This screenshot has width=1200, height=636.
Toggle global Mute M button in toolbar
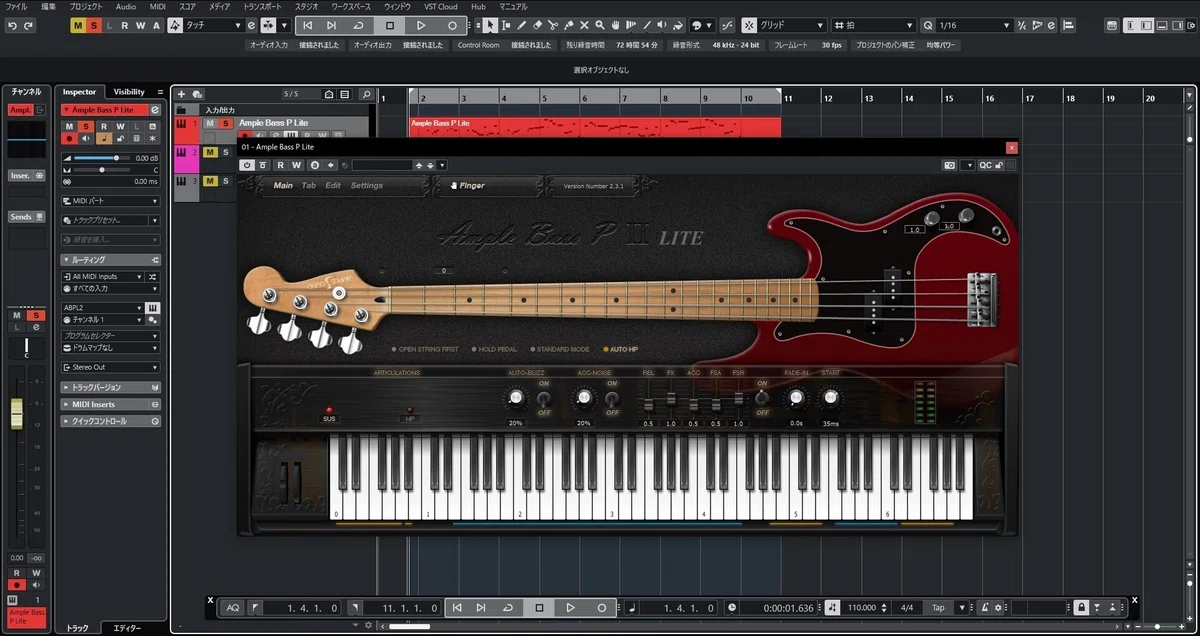pos(78,25)
